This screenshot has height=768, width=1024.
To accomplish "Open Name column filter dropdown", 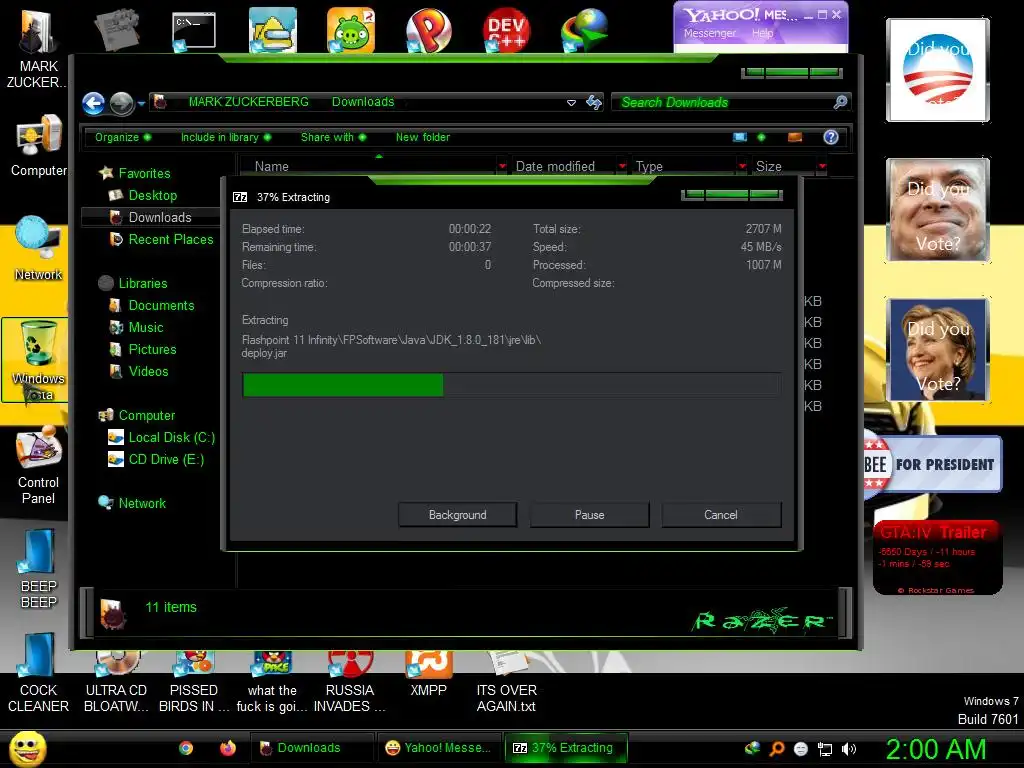I will (x=502, y=167).
